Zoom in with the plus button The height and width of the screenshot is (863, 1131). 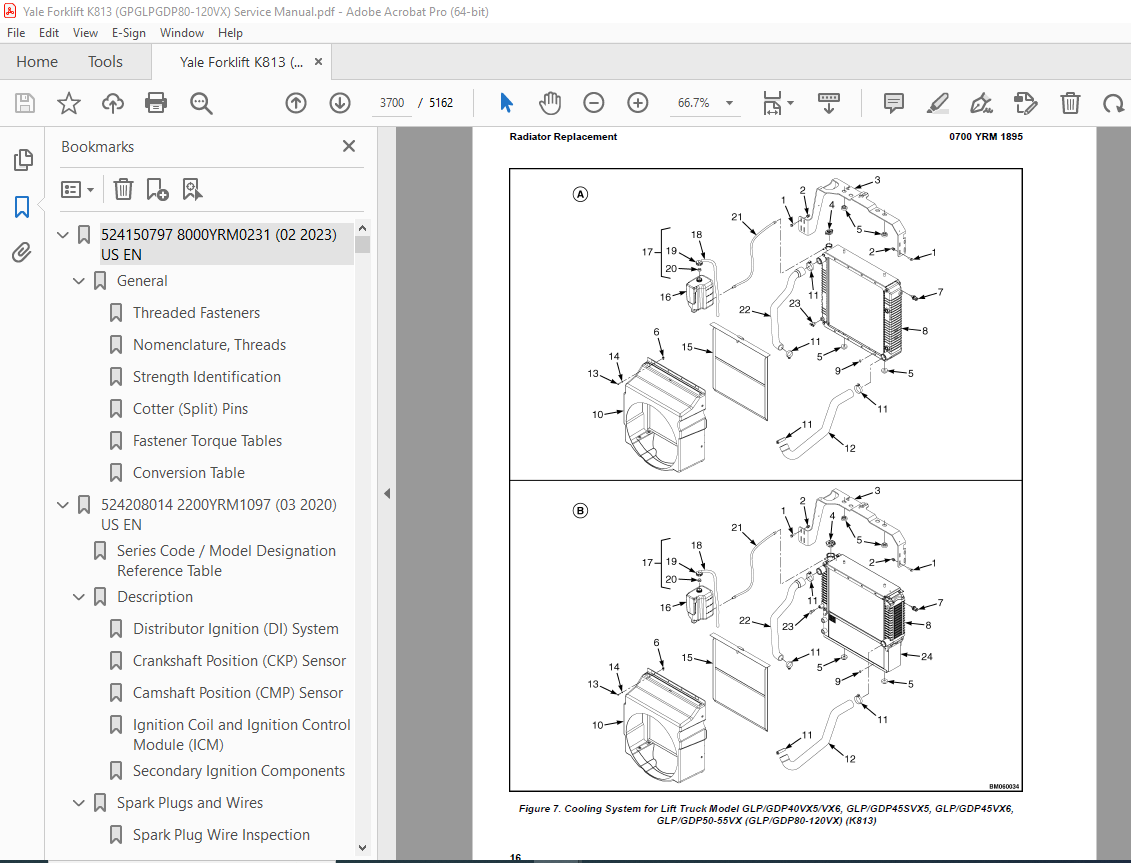[x=638, y=103]
